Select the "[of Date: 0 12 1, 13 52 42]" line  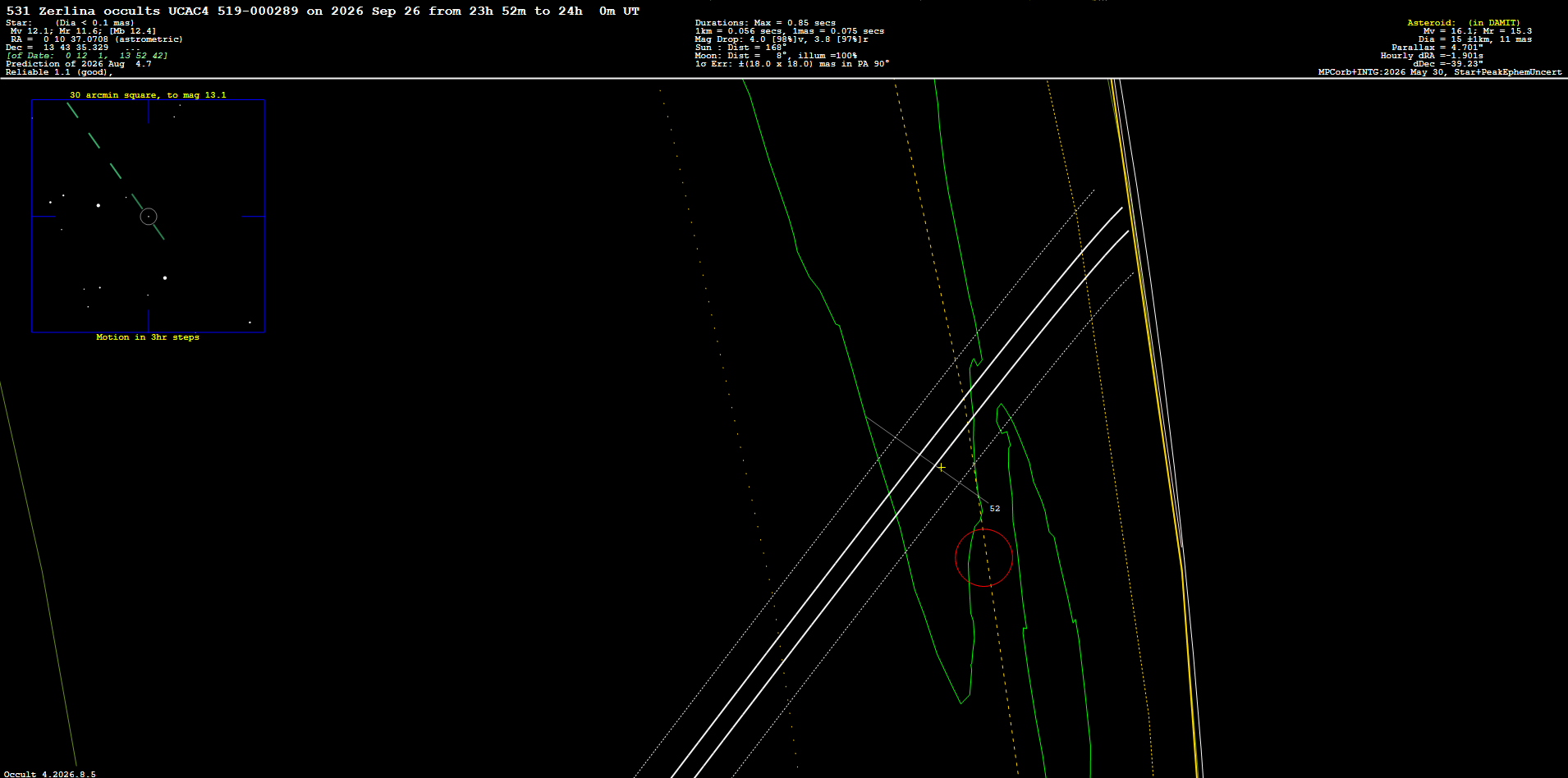tap(87, 56)
